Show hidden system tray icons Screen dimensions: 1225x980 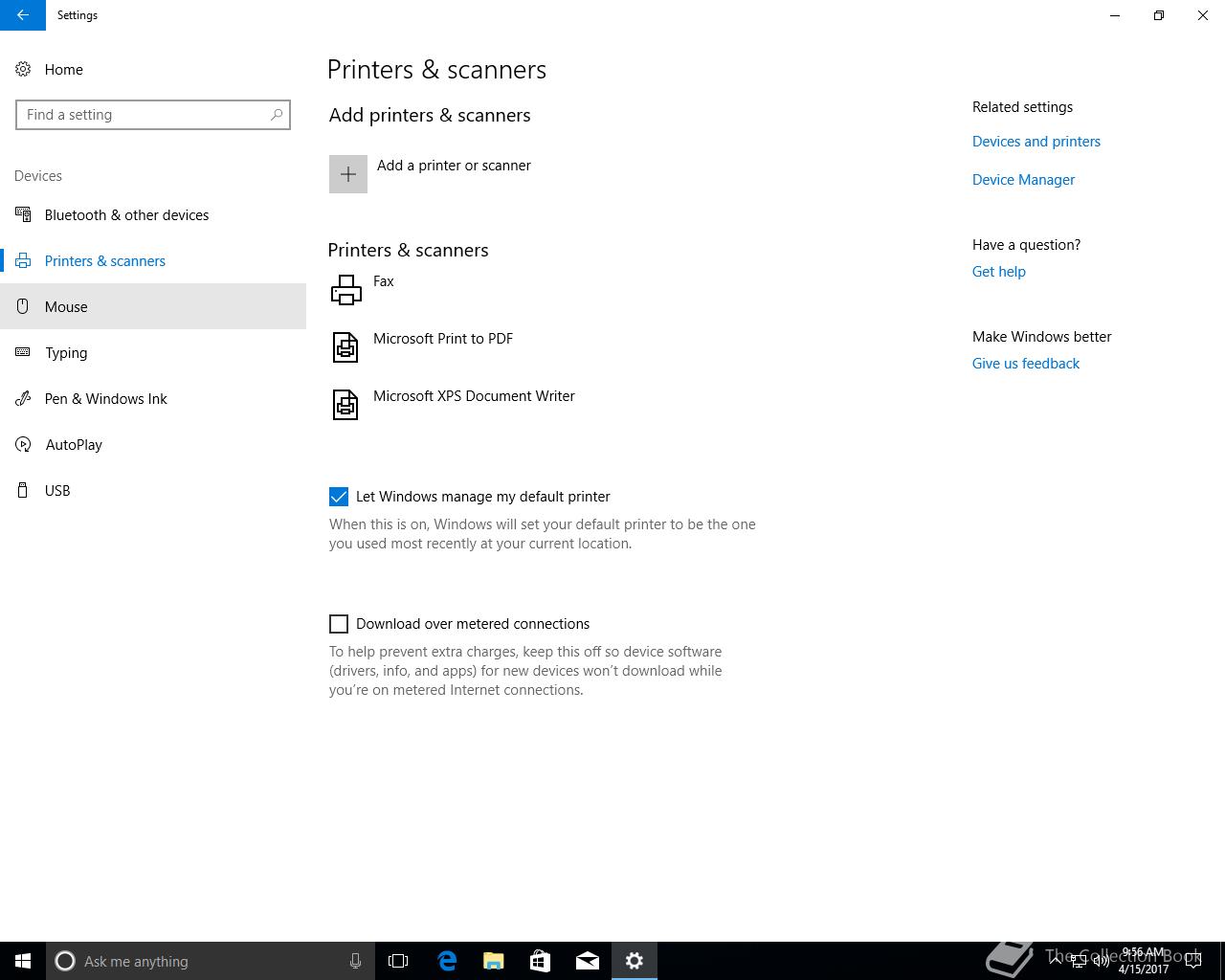pyautogui.click(x=1056, y=961)
